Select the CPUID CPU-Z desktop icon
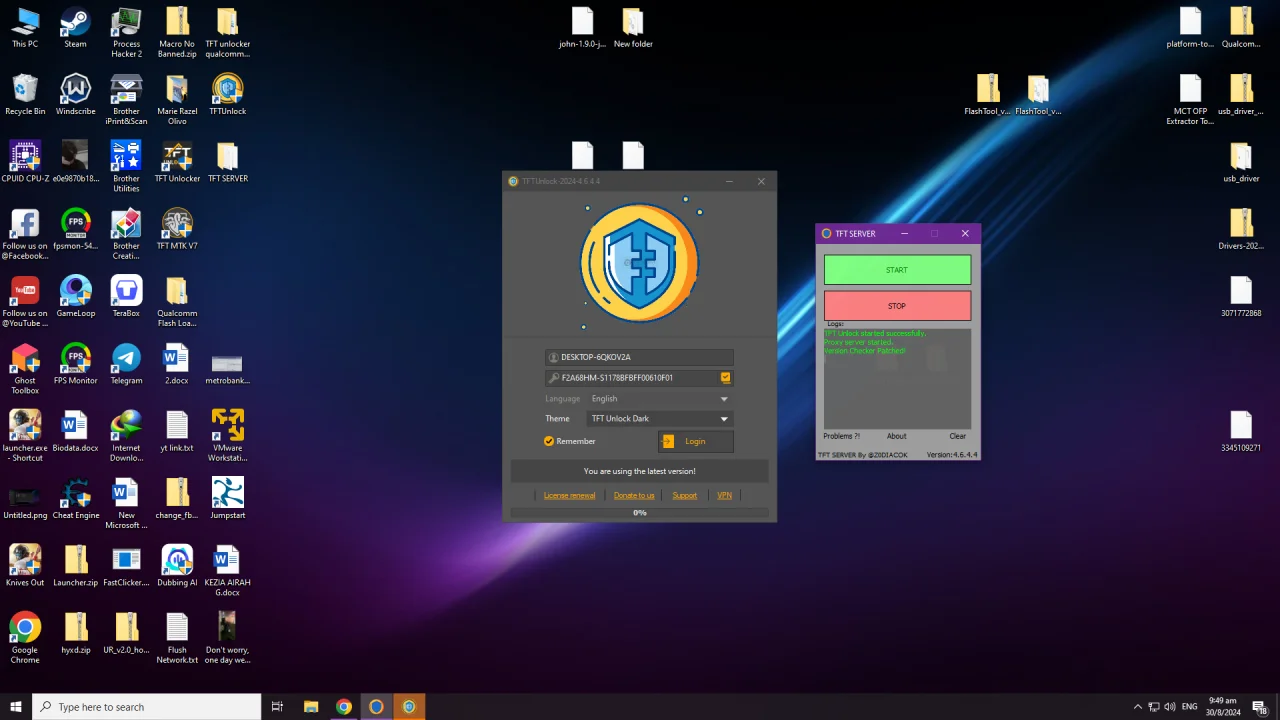 click(x=25, y=162)
